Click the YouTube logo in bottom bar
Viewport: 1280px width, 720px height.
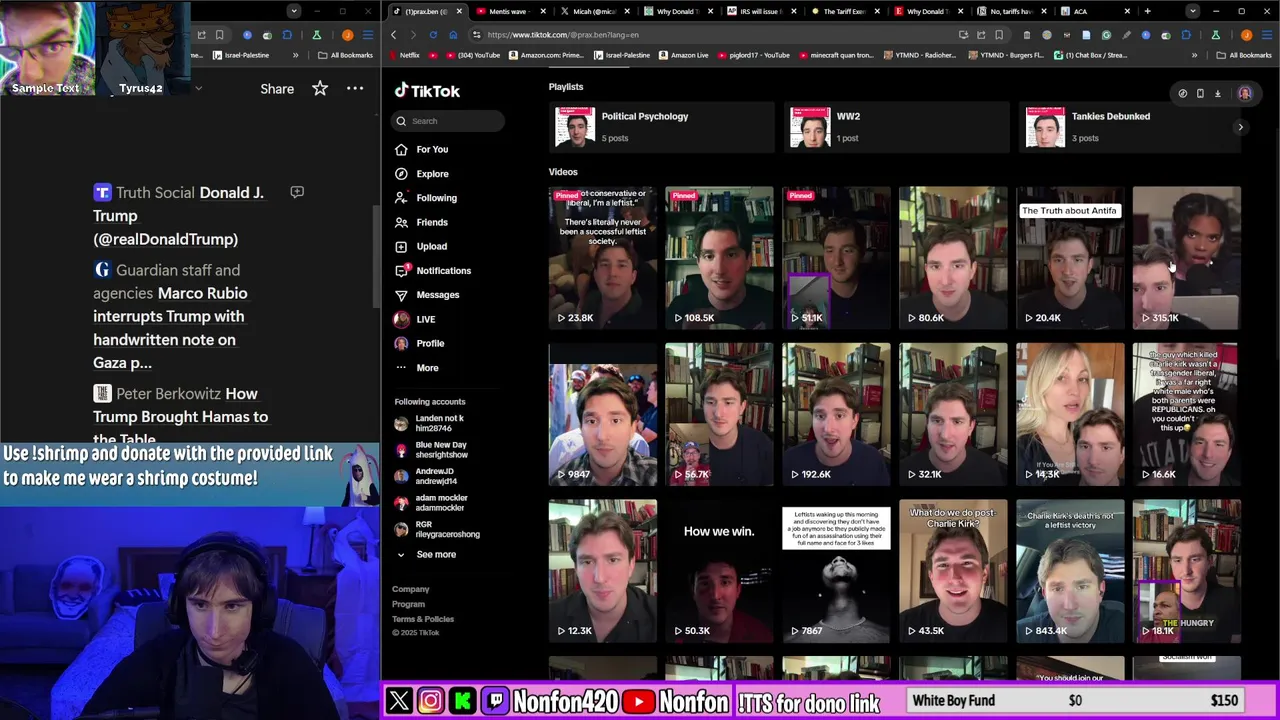click(x=638, y=701)
